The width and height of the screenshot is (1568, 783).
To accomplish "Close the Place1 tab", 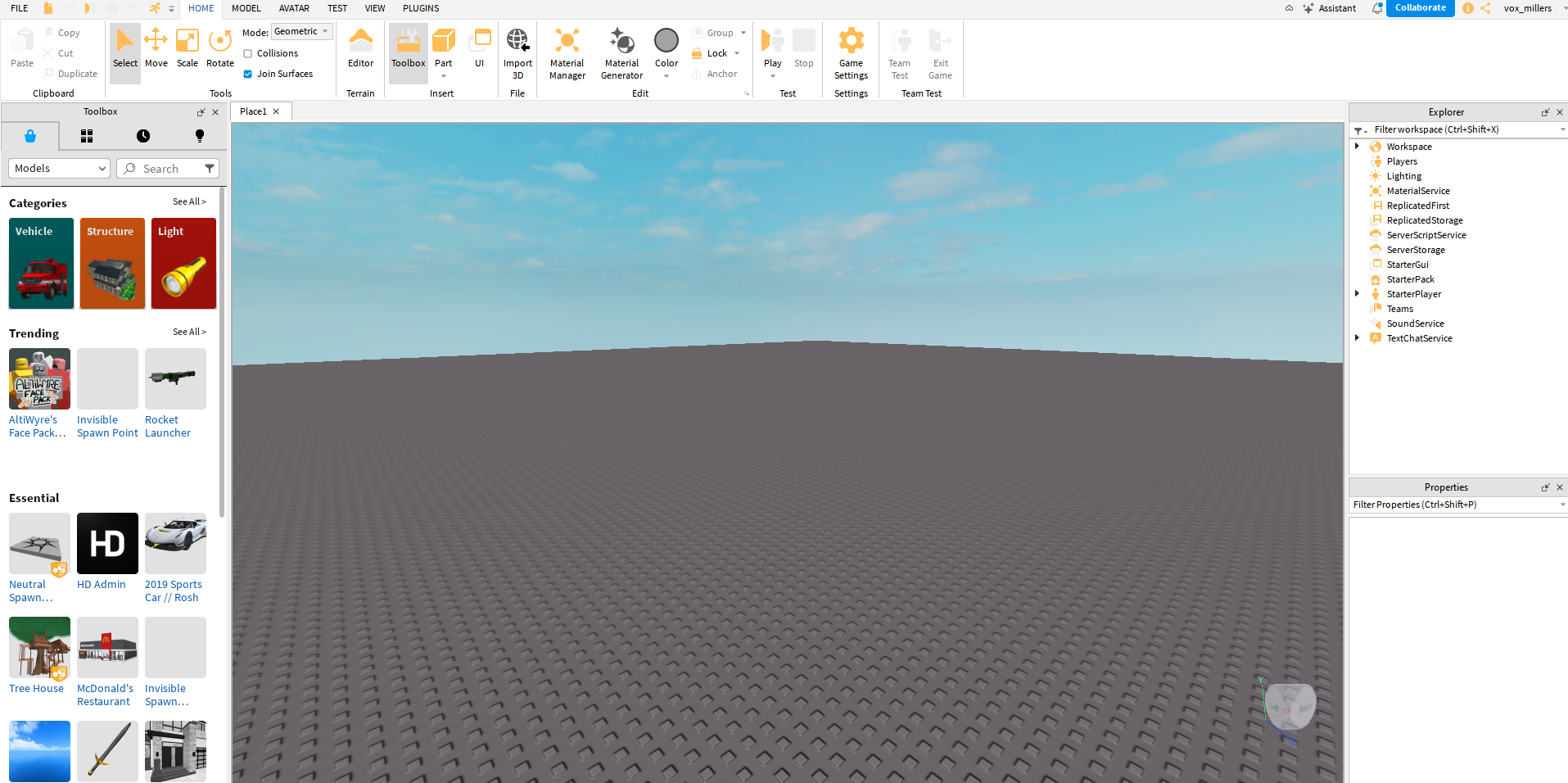I will (x=276, y=111).
